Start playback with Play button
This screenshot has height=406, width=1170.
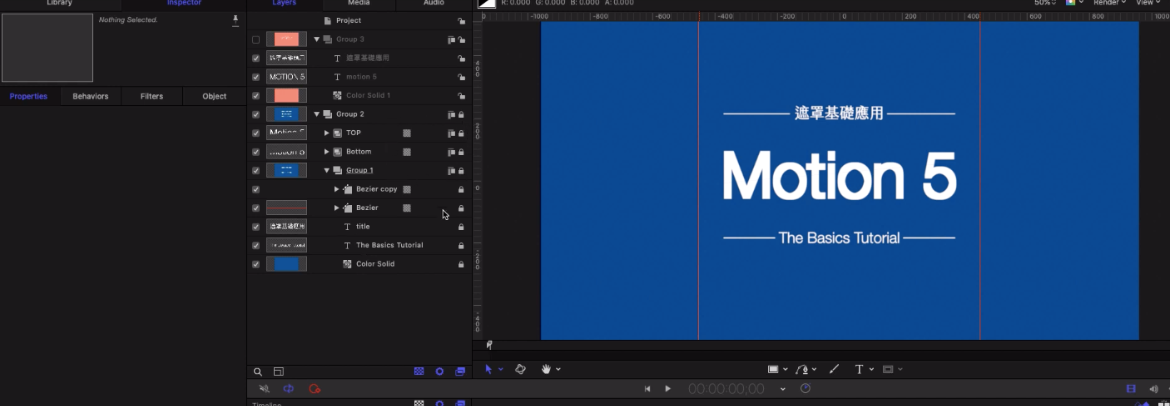[668, 389]
